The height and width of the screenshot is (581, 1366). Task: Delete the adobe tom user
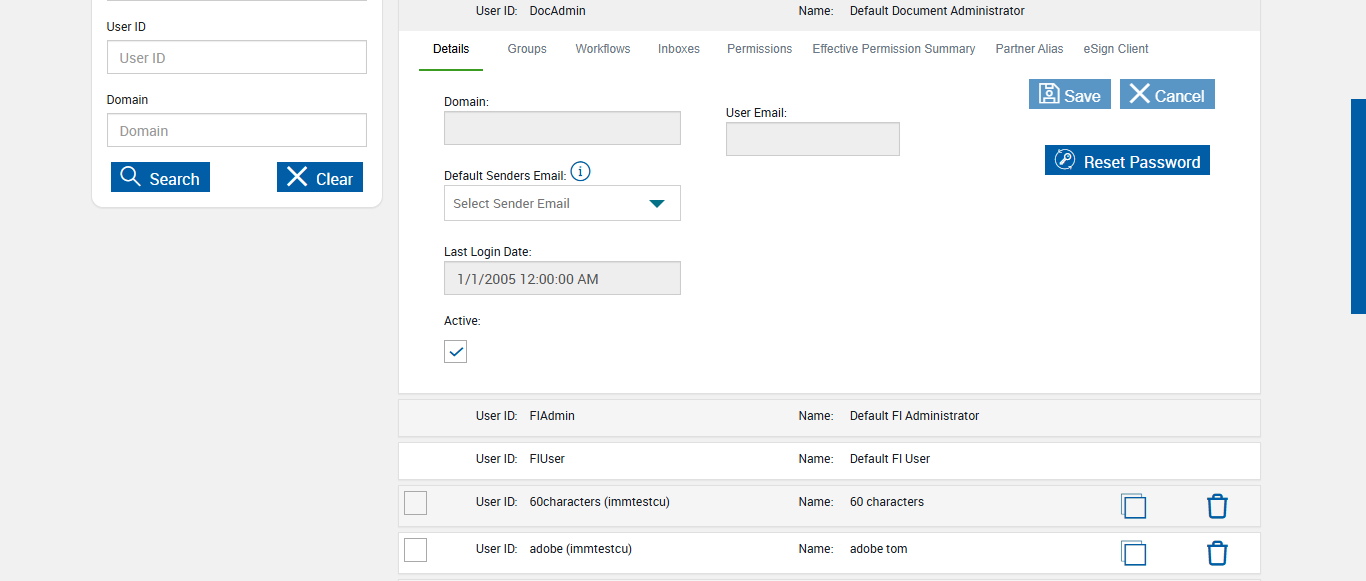1216,553
